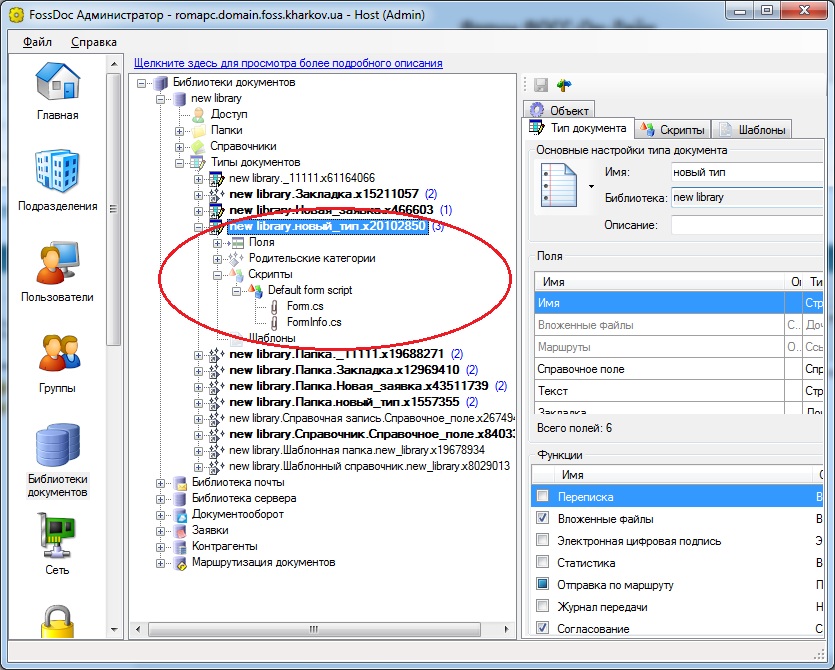
Task: Expand the Библиотека почты tree node
Action: (161, 483)
